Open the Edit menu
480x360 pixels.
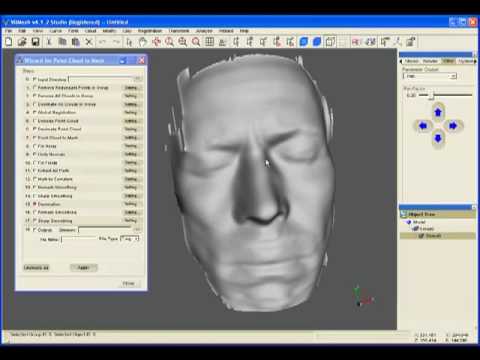tap(22, 31)
